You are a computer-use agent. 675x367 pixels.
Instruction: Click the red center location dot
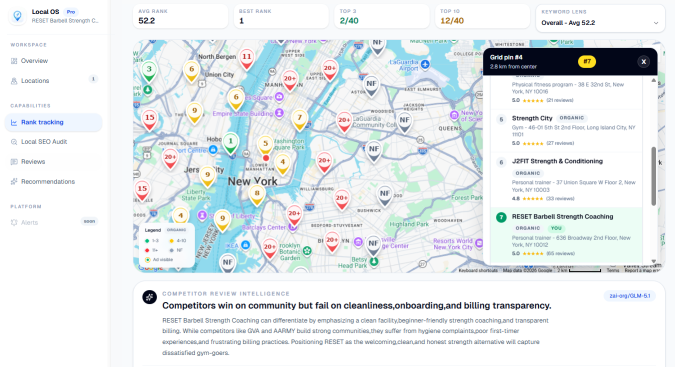(266, 158)
